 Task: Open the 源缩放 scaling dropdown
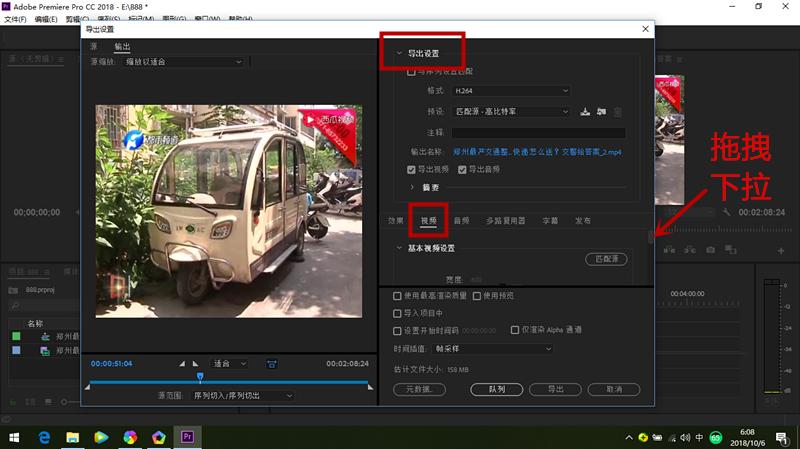(x=184, y=62)
